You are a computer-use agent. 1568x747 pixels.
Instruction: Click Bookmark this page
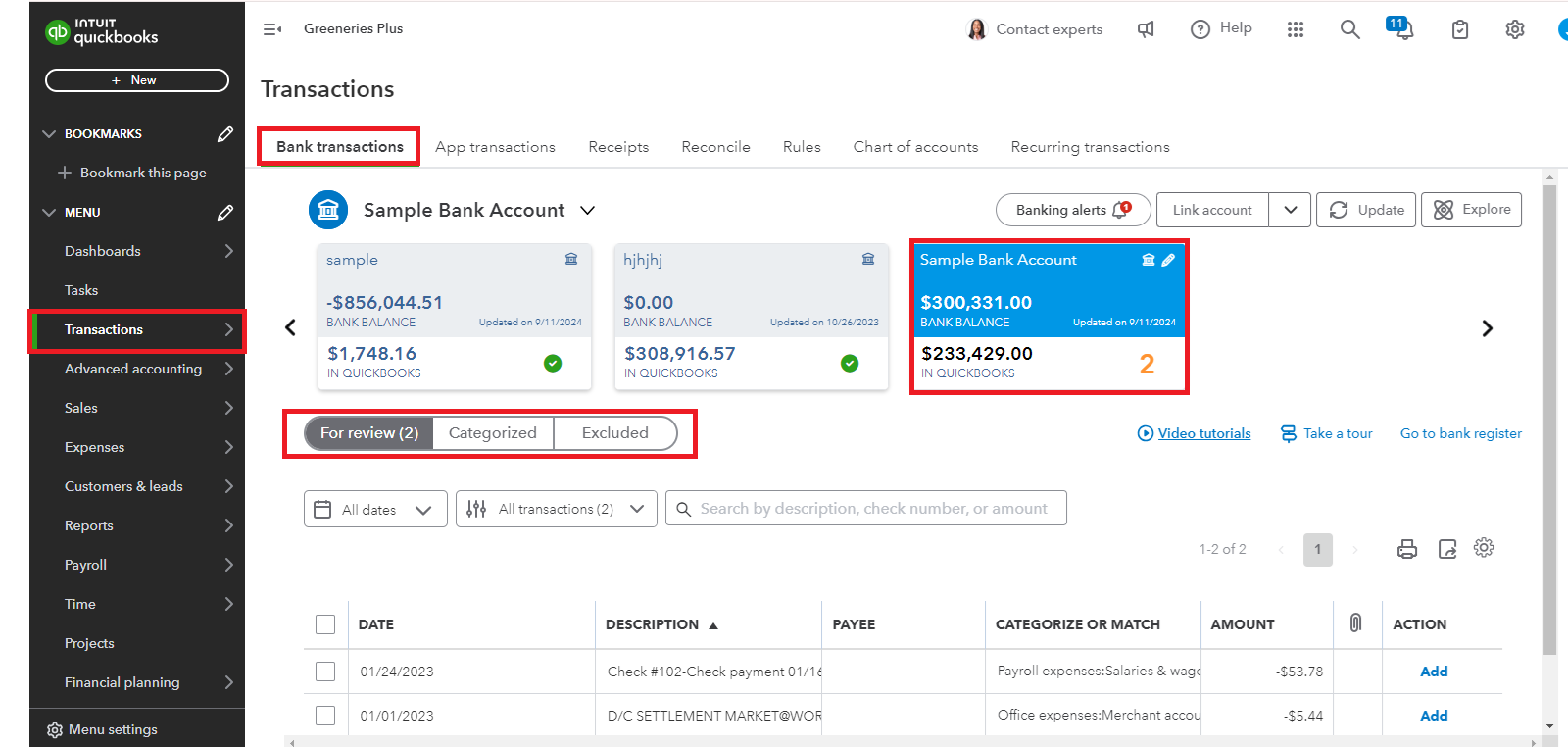pos(132,173)
